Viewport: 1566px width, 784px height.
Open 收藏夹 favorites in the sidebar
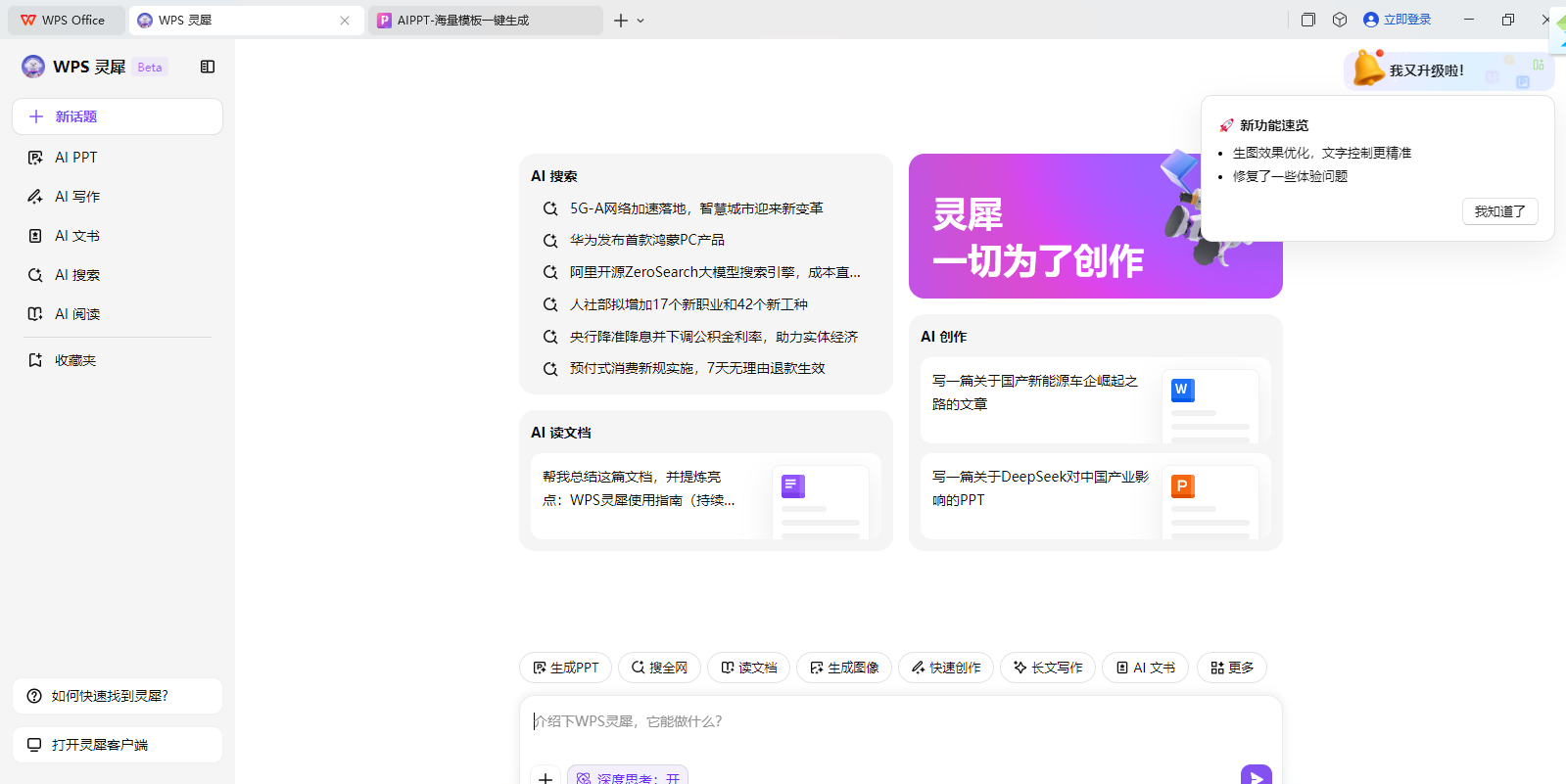(x=74, y=360)
